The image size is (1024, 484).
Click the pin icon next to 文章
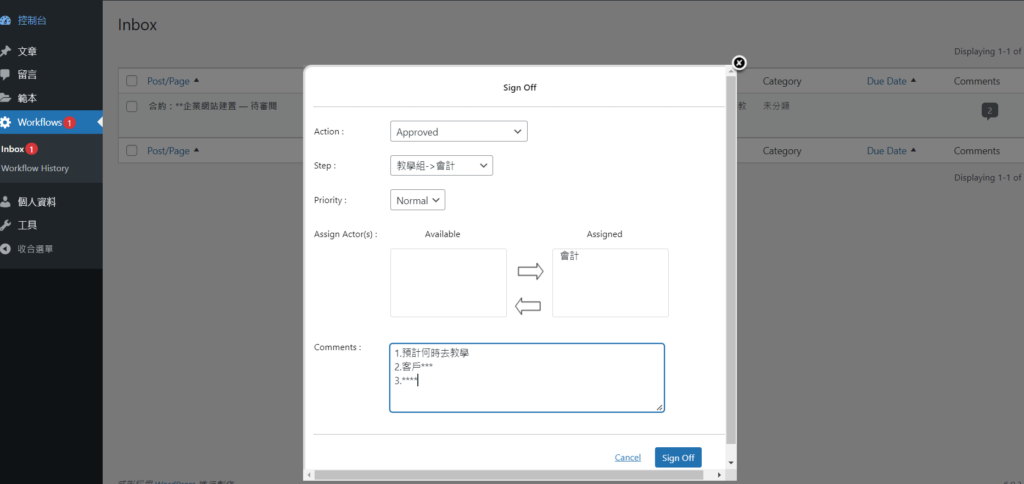[6, 51]
